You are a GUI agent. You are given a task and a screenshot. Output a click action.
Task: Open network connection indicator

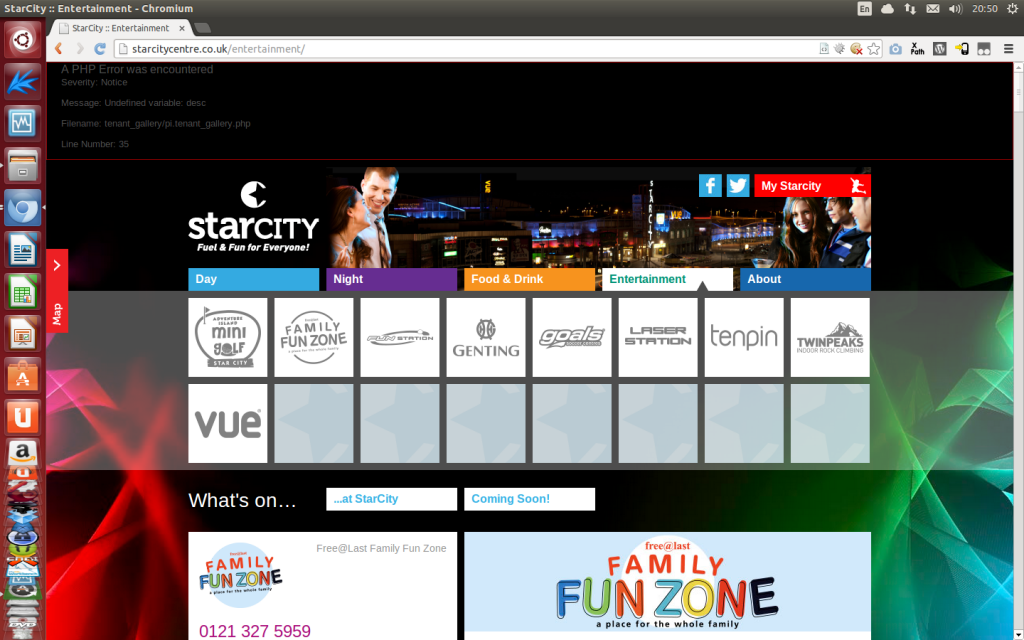[910, 8]
